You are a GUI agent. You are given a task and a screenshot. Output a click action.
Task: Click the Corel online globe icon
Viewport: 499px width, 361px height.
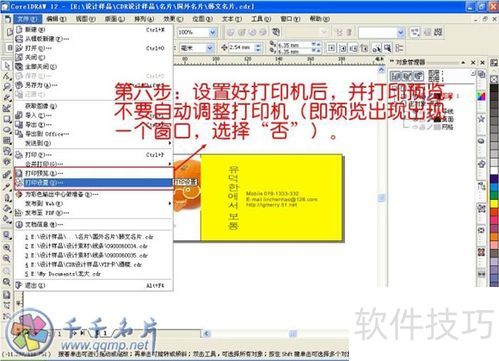pyautogui.click(x=275, y=32)
